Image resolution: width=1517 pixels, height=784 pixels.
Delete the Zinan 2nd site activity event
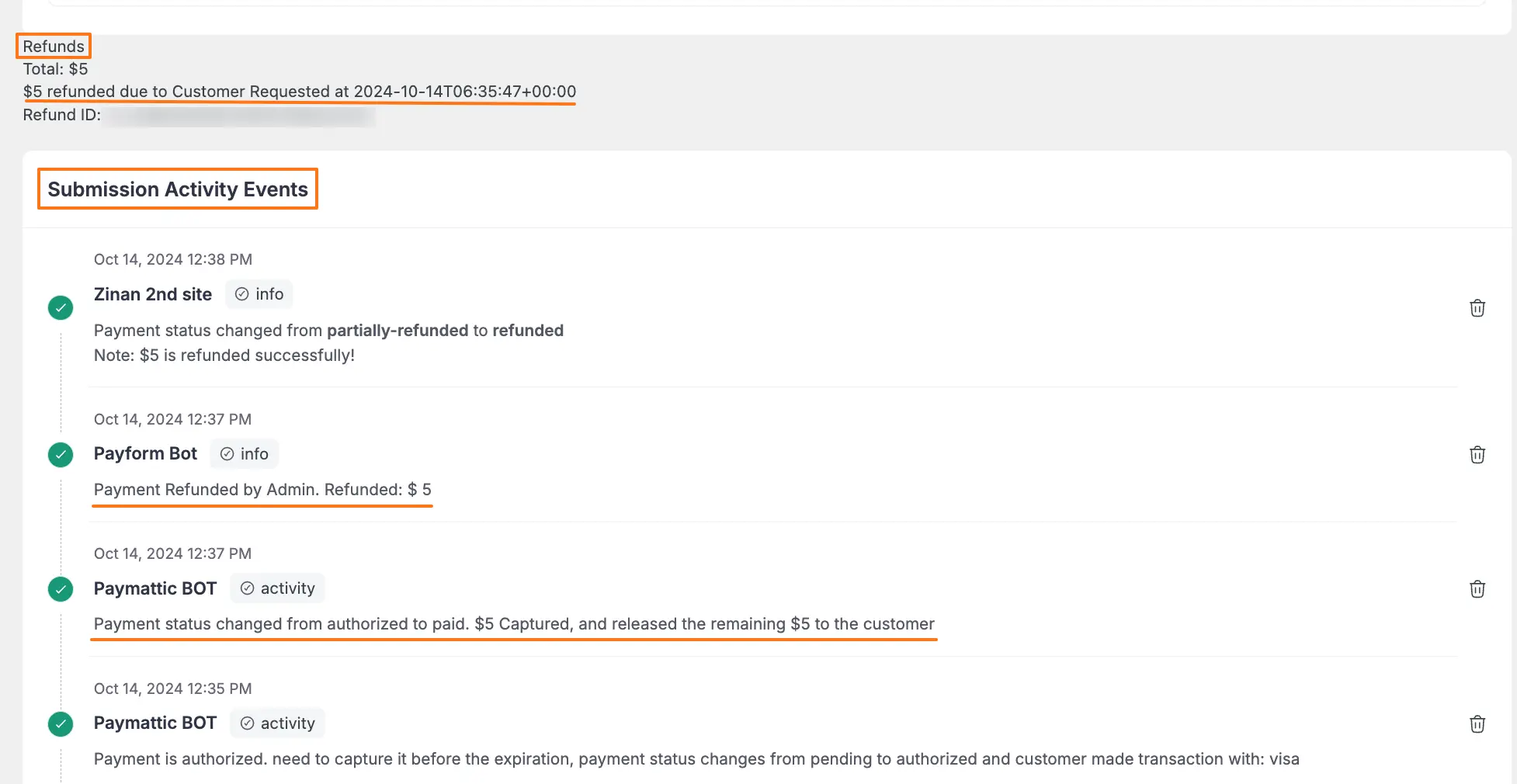(x=1477, y=308)
